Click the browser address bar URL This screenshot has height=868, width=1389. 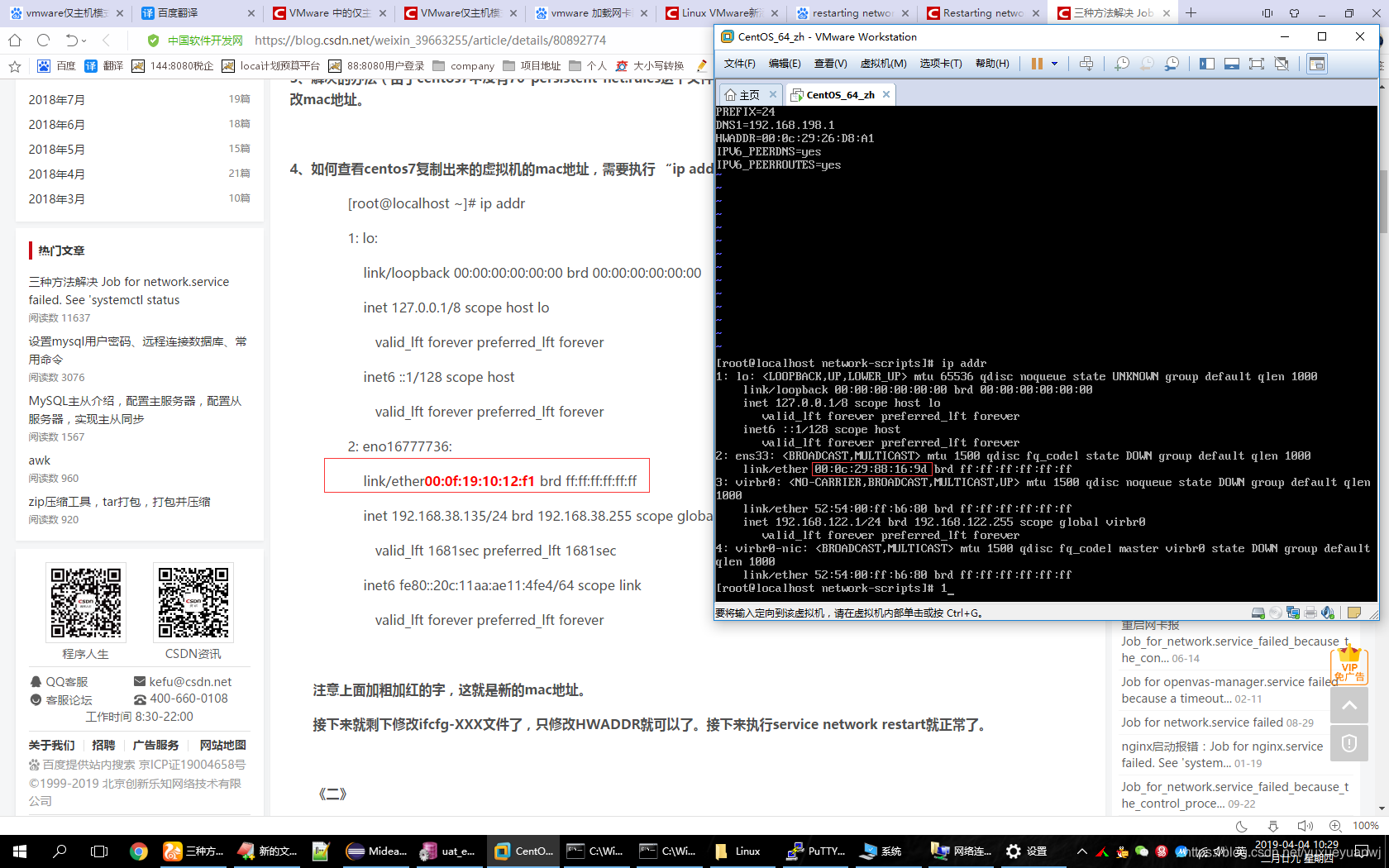pos(430,41)
